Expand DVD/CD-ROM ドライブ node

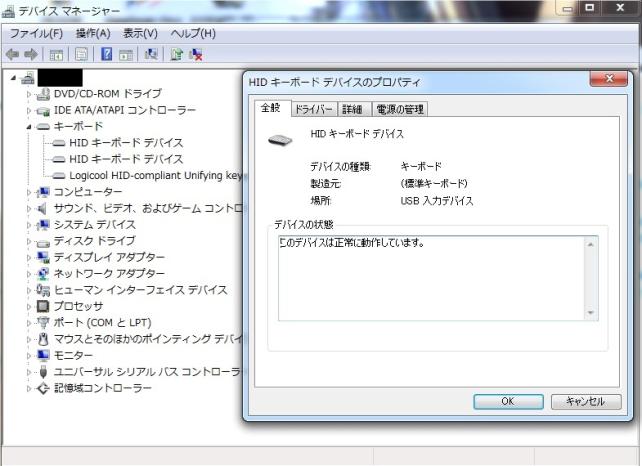click(x=29, y=94)
